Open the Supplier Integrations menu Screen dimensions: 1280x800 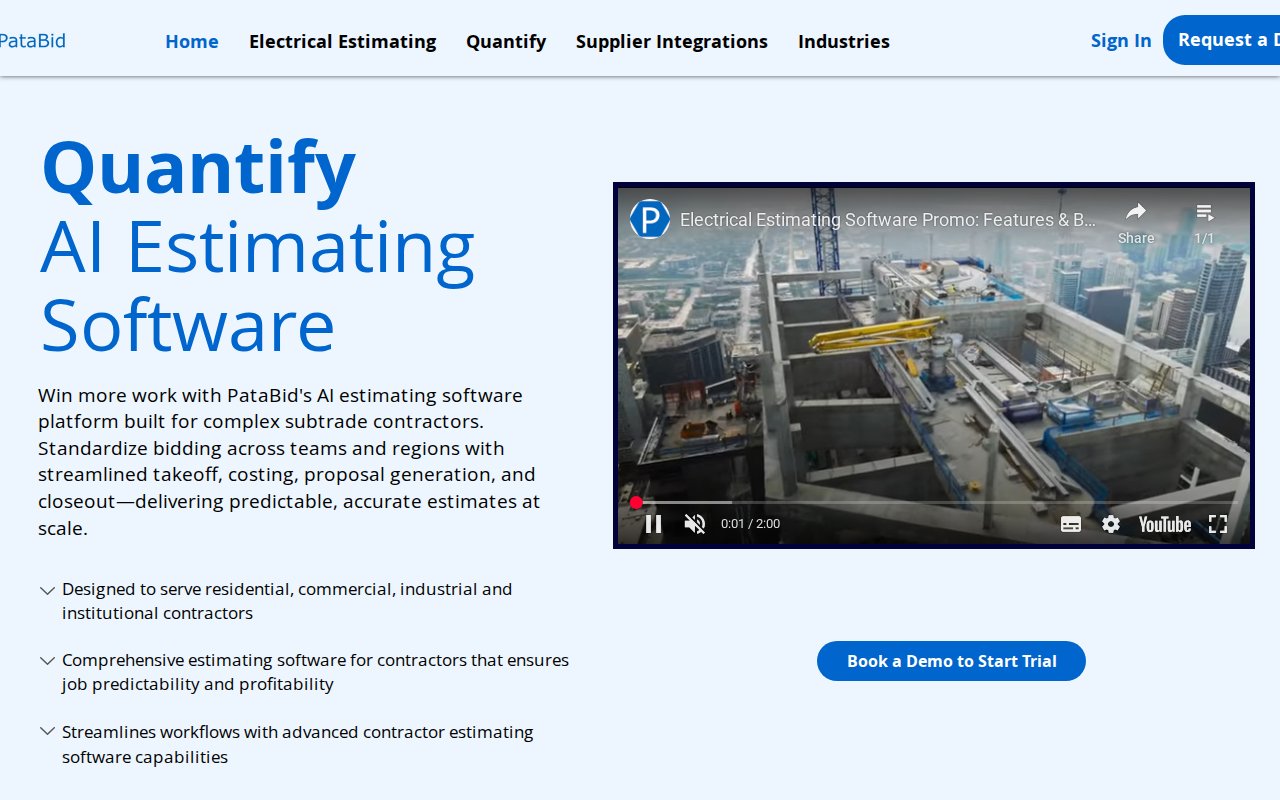671,41
